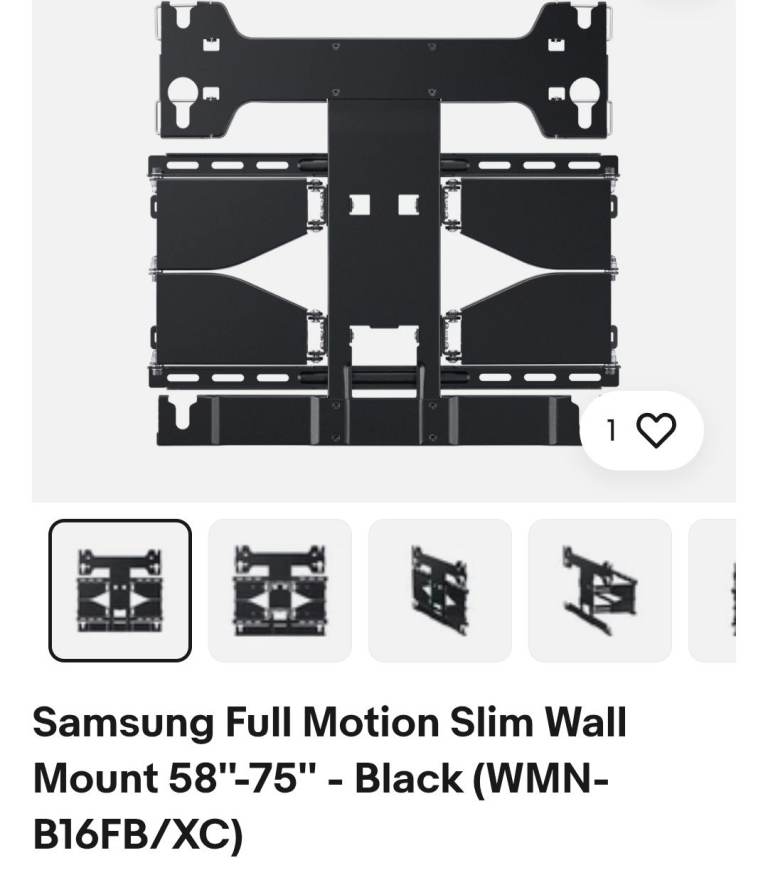Click the model number WMN-B16FB/XC text
The image size is (768, 875).
point(321,806)
